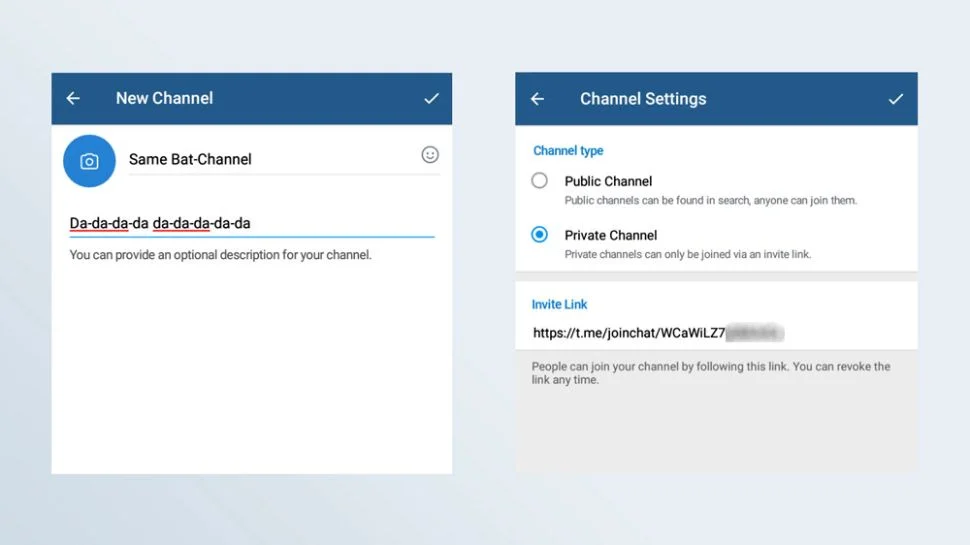
Task: Click the 'Channel type' section heading
Action: click(568, 151)
